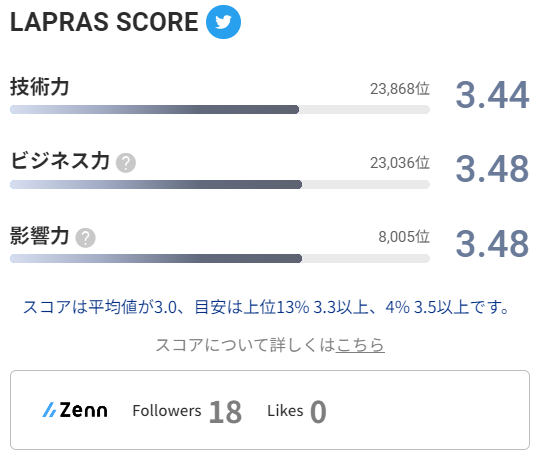Click the 23,036位 ranking text
This screenshot has width=547, height=460.
point(400,163)
